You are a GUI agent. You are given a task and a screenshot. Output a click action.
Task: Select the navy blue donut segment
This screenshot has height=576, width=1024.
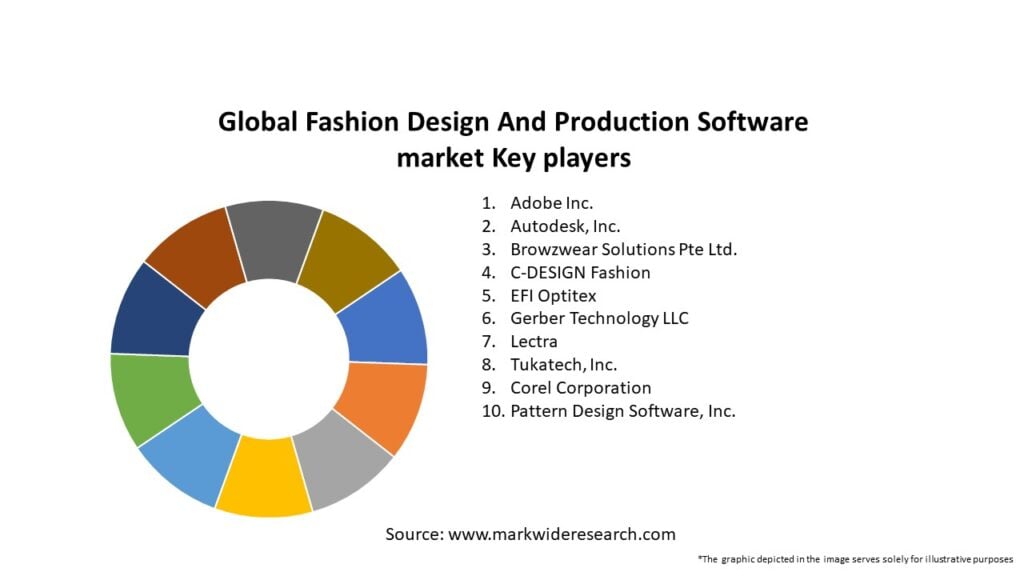[154, 310]
